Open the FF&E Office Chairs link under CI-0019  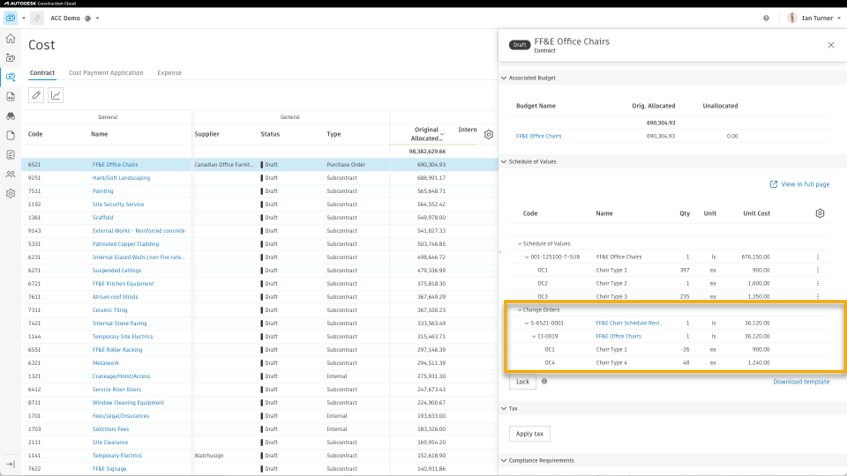point(619,336)
